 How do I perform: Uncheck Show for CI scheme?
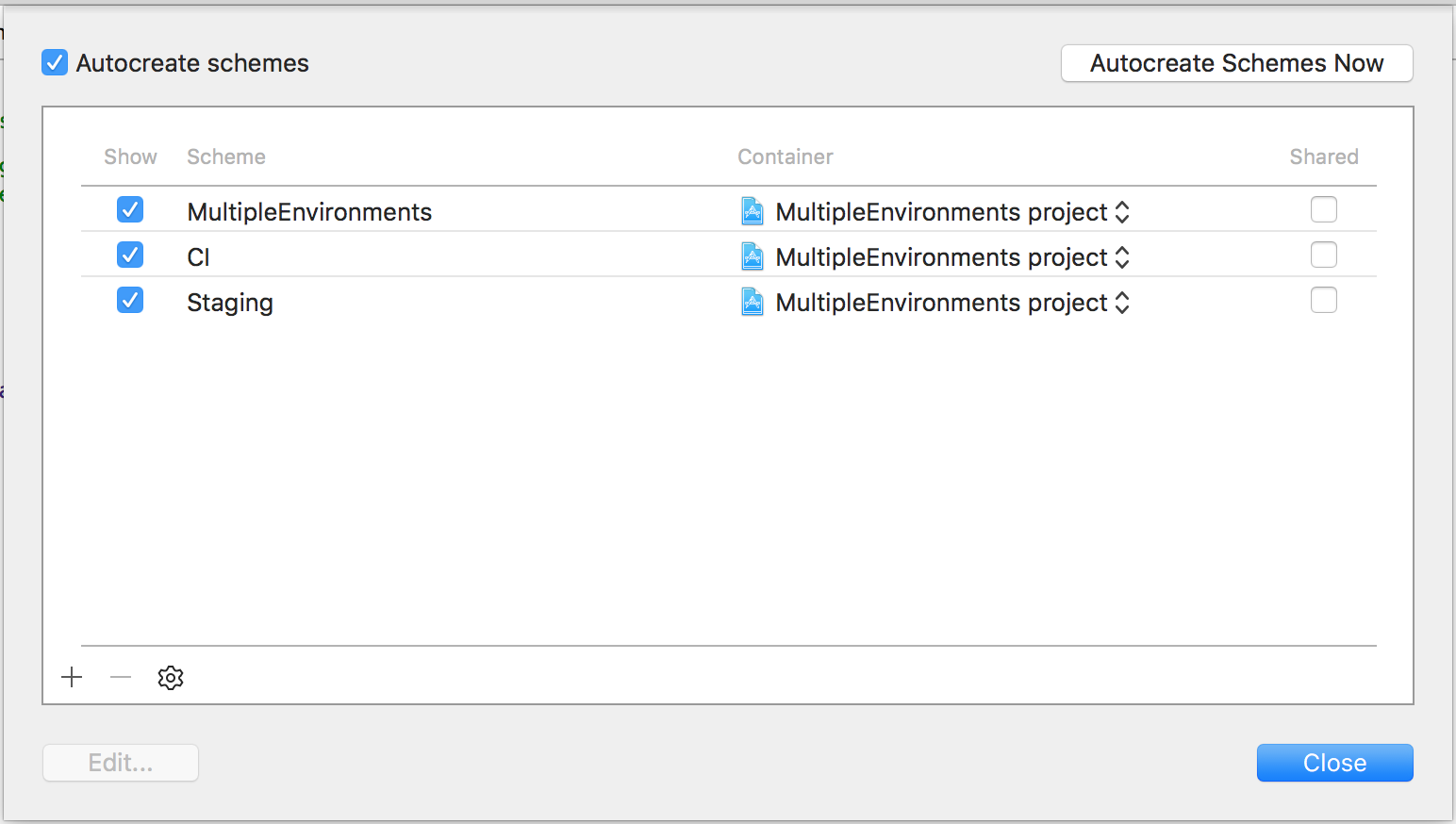pyautogui.click(x=130, y=255)
